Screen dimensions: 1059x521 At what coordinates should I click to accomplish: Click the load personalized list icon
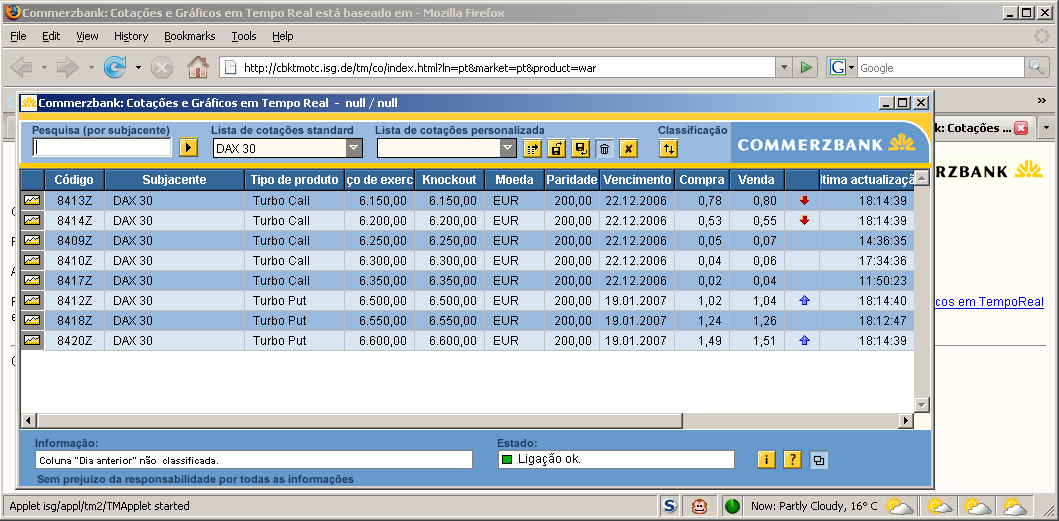(556, 149)
